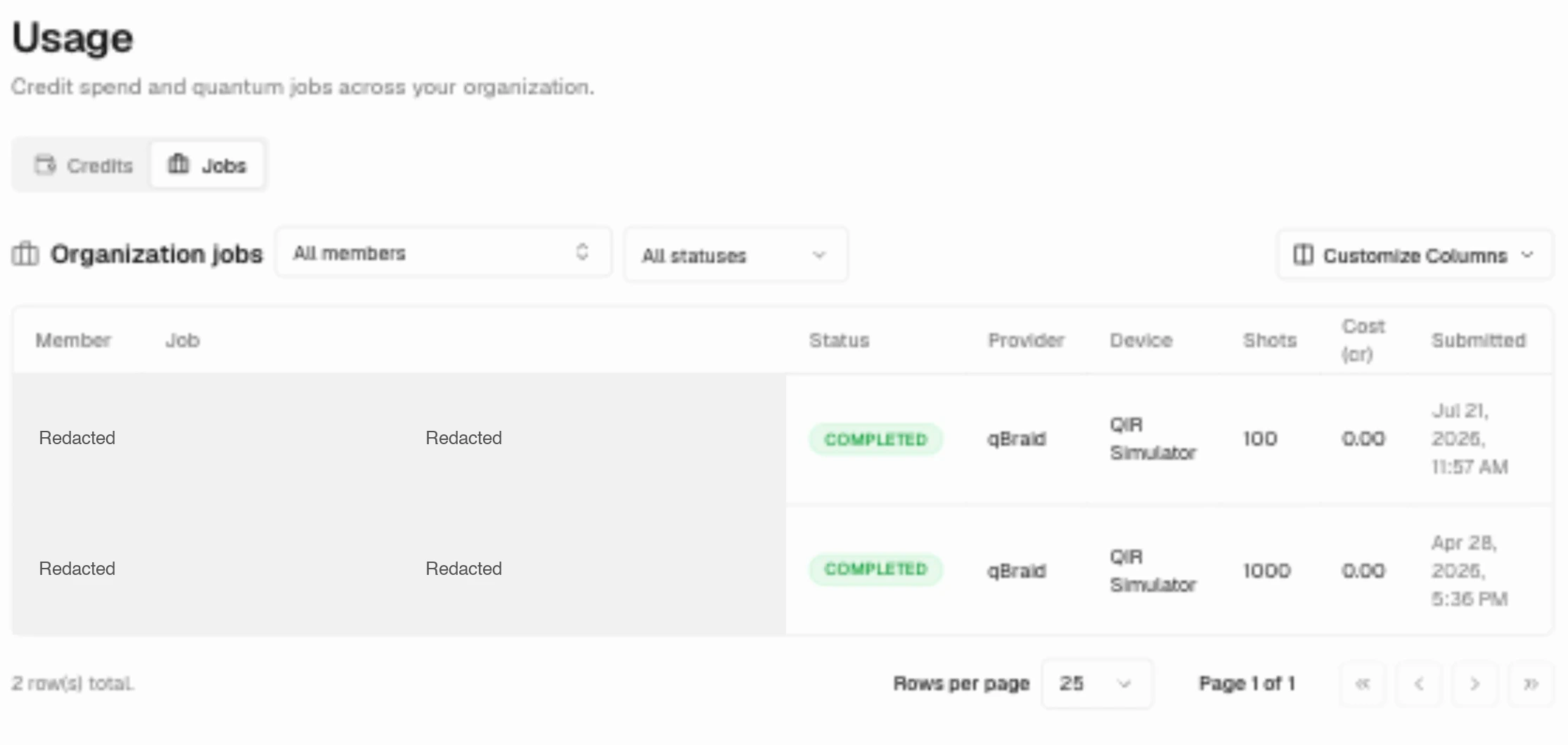1568x745 pixels.
Task: Click the Status column header
Action: pyautogui.click(x=839, y=340)
